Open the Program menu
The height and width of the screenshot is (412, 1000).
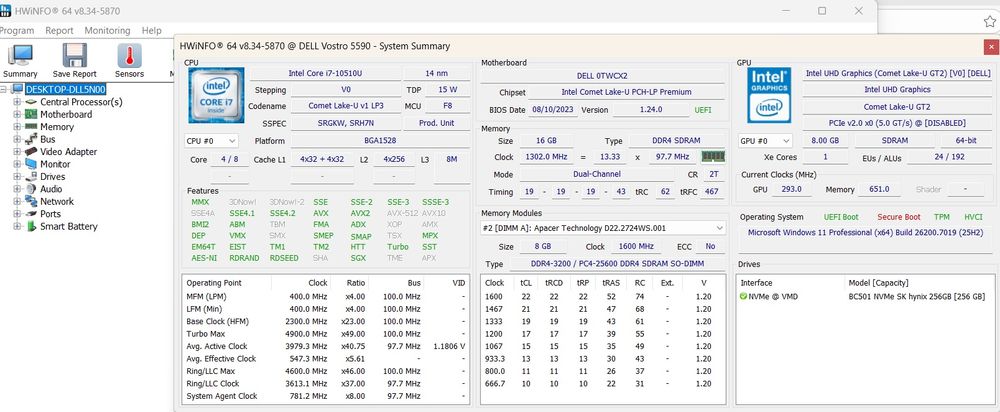coord(17,31)
